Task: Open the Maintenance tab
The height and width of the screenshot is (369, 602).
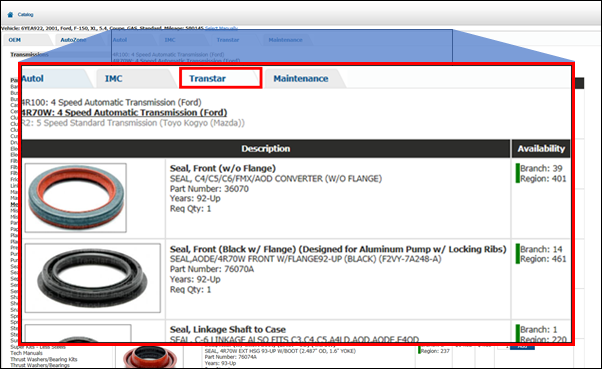Action: point(301,79)
